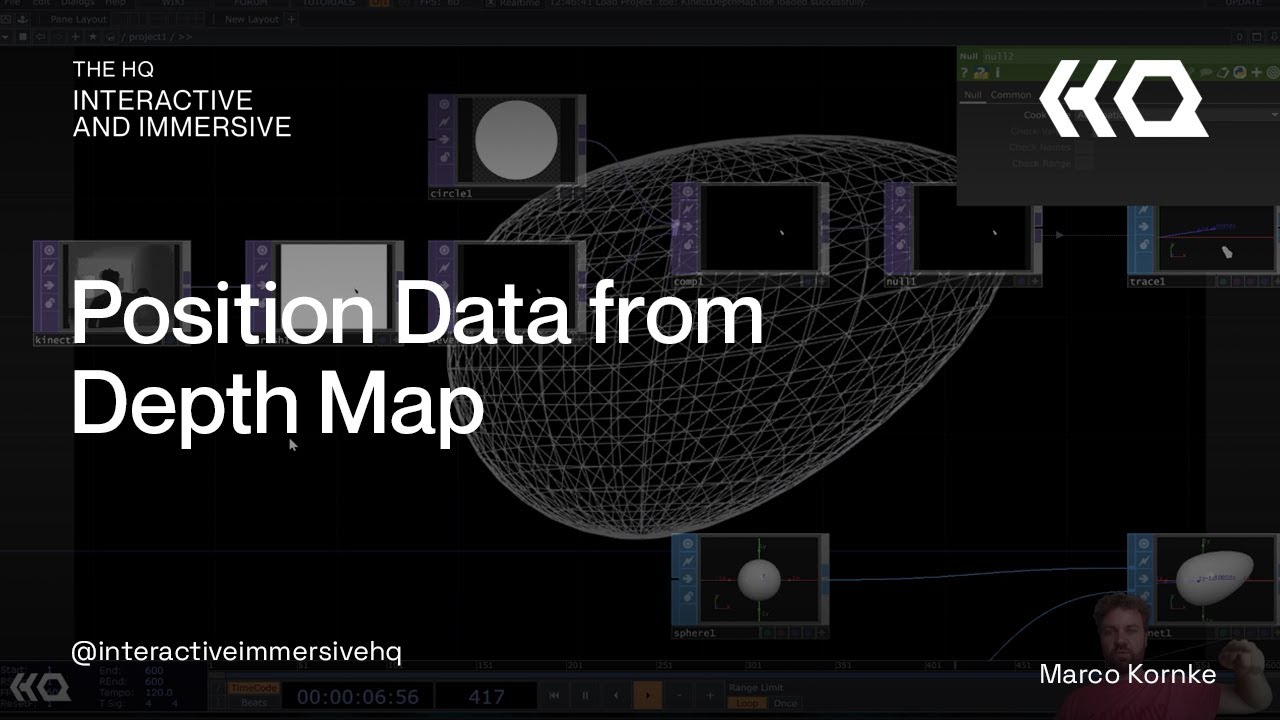Click the square home icon in path bar
Viewport: 1280px width, 720px height.
(23, 37)
